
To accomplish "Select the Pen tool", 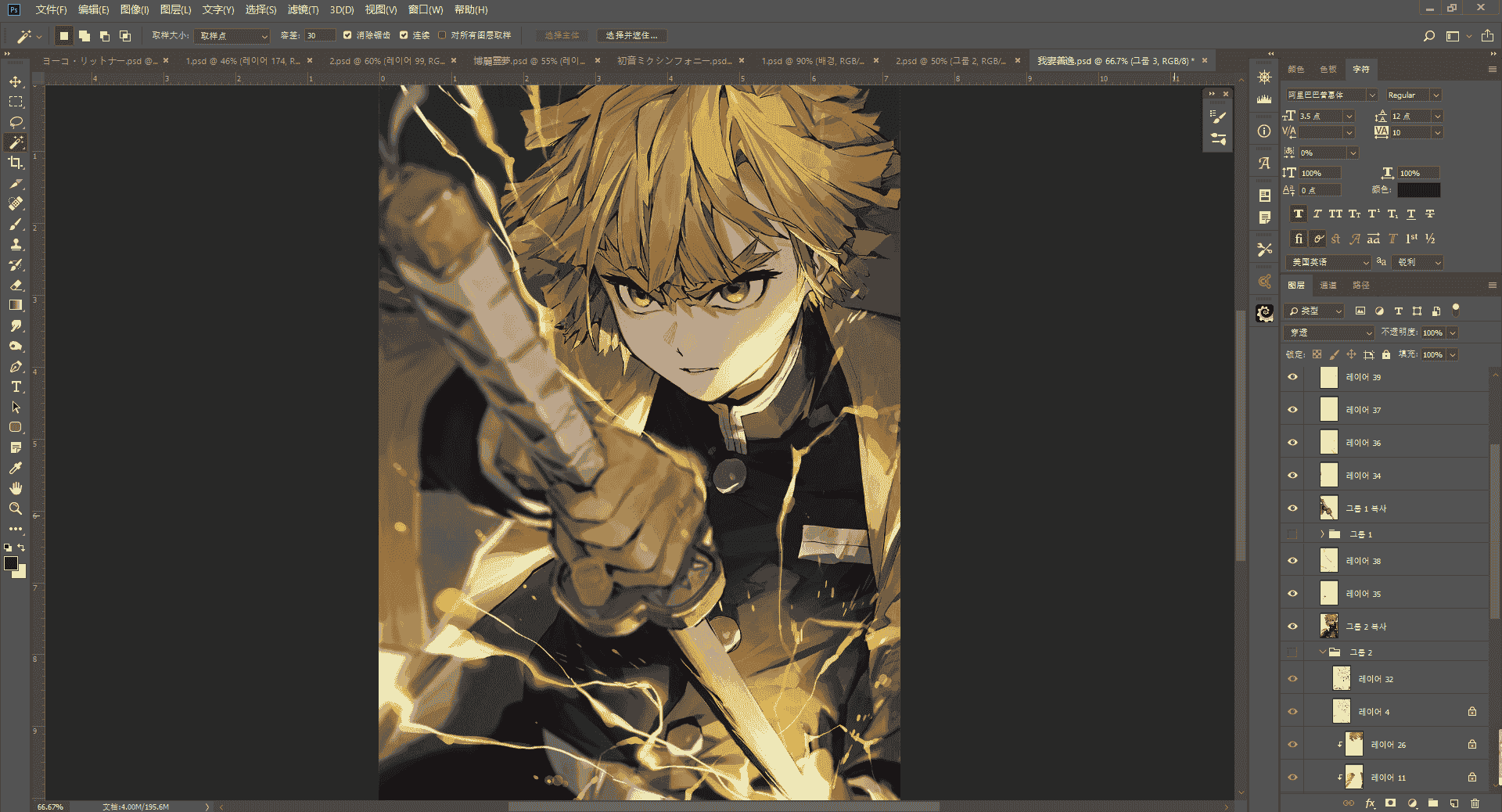I will point(16,366).
